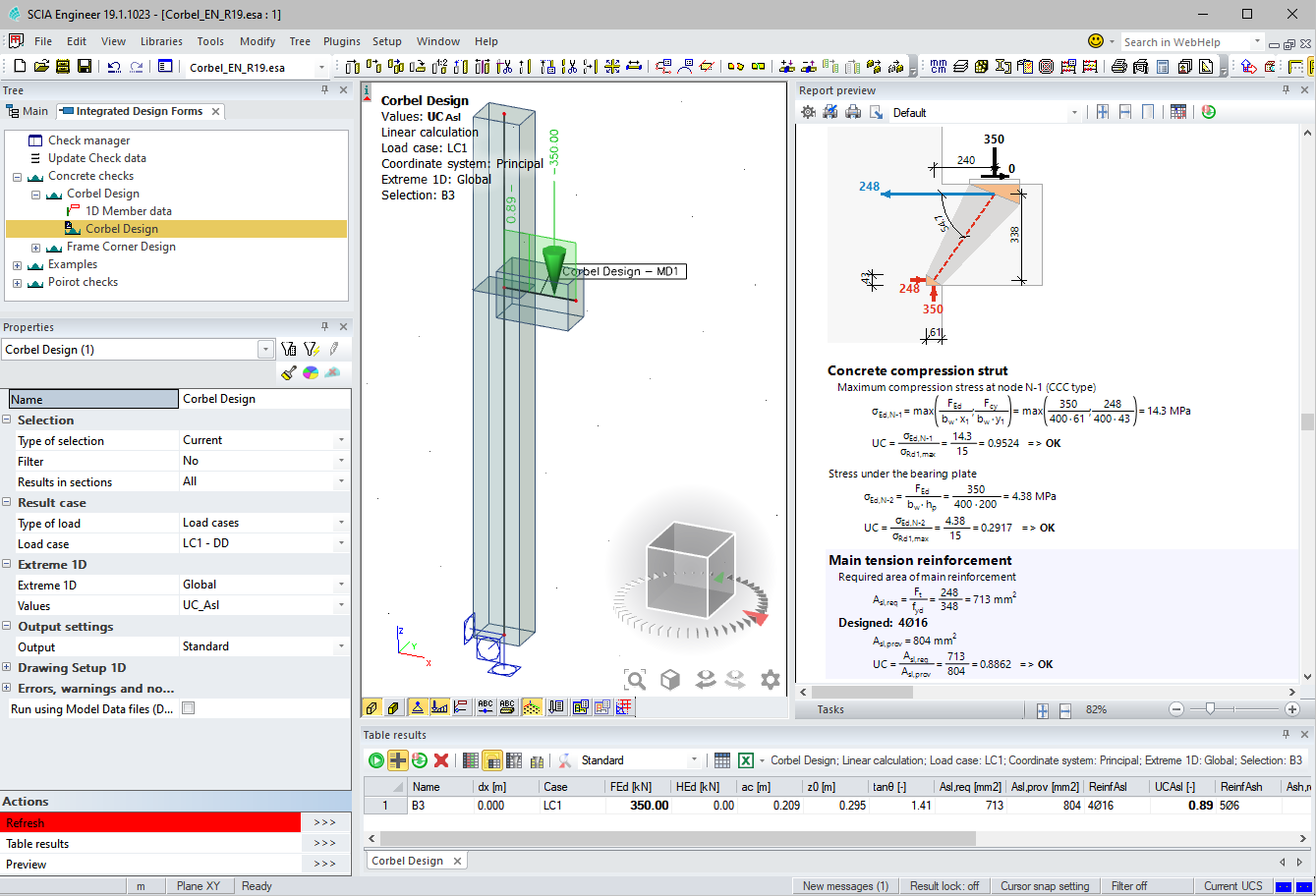The width and height of the screenshot is (1316, 896).
Task: Open report preview settings gear
Action: [x=808, y=112]
